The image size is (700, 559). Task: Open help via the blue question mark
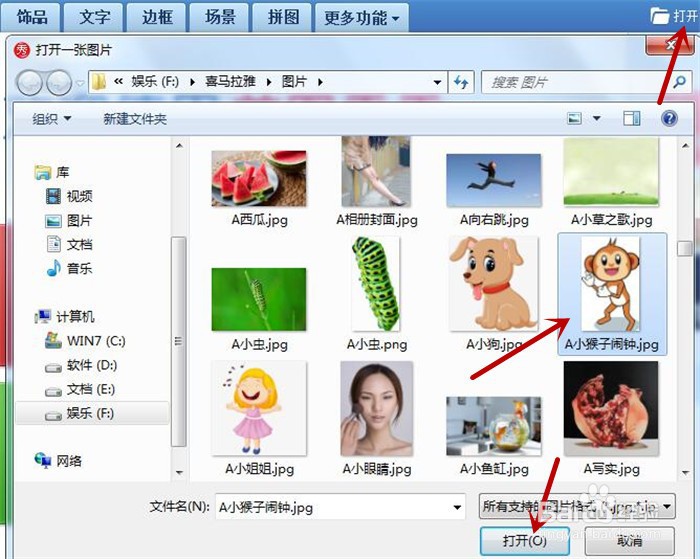[669, 118]
